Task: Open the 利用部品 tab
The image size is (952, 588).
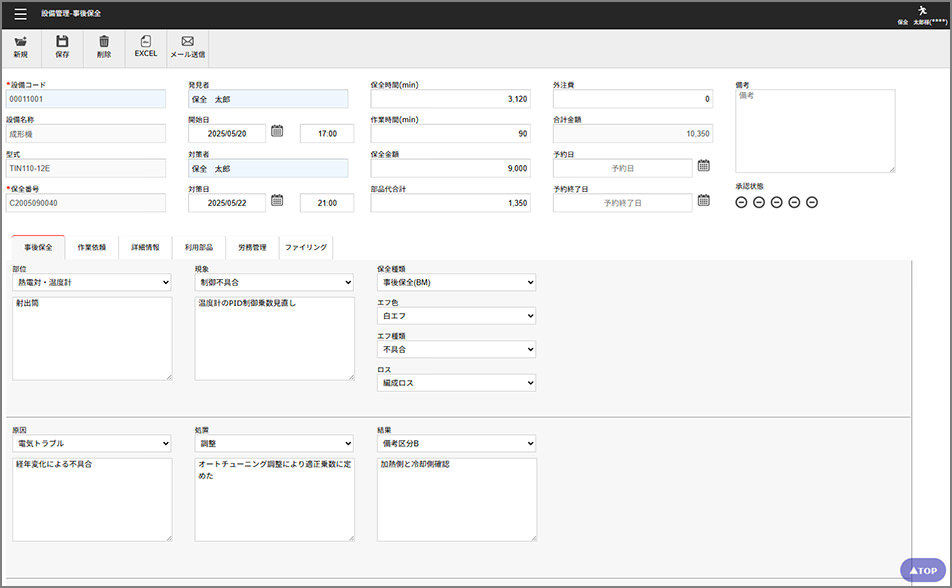Action: pyautogui.click(x=199, y=247)
